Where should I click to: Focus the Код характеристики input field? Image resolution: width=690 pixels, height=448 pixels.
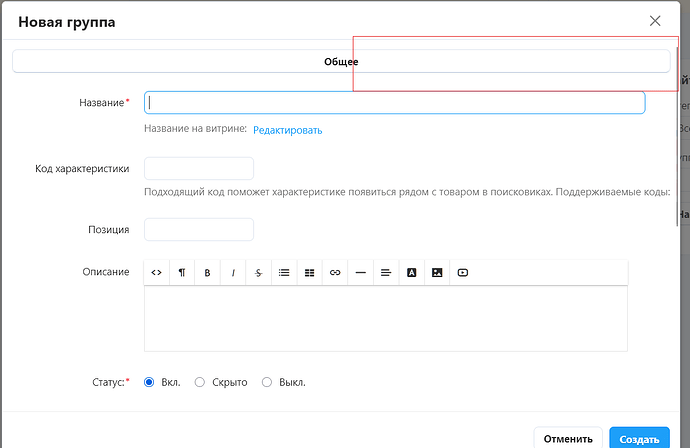click(x=199, y=169)
